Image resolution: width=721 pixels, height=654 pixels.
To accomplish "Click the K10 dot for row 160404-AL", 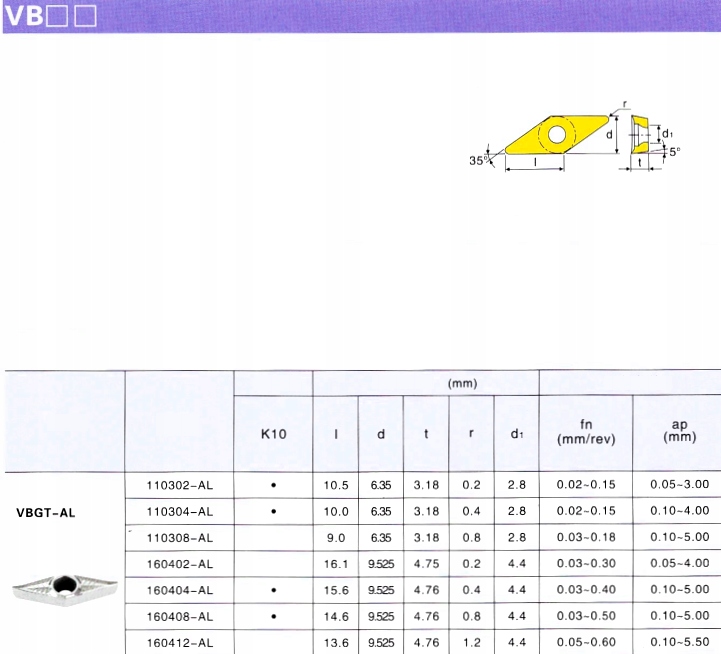I will point(273,590).
